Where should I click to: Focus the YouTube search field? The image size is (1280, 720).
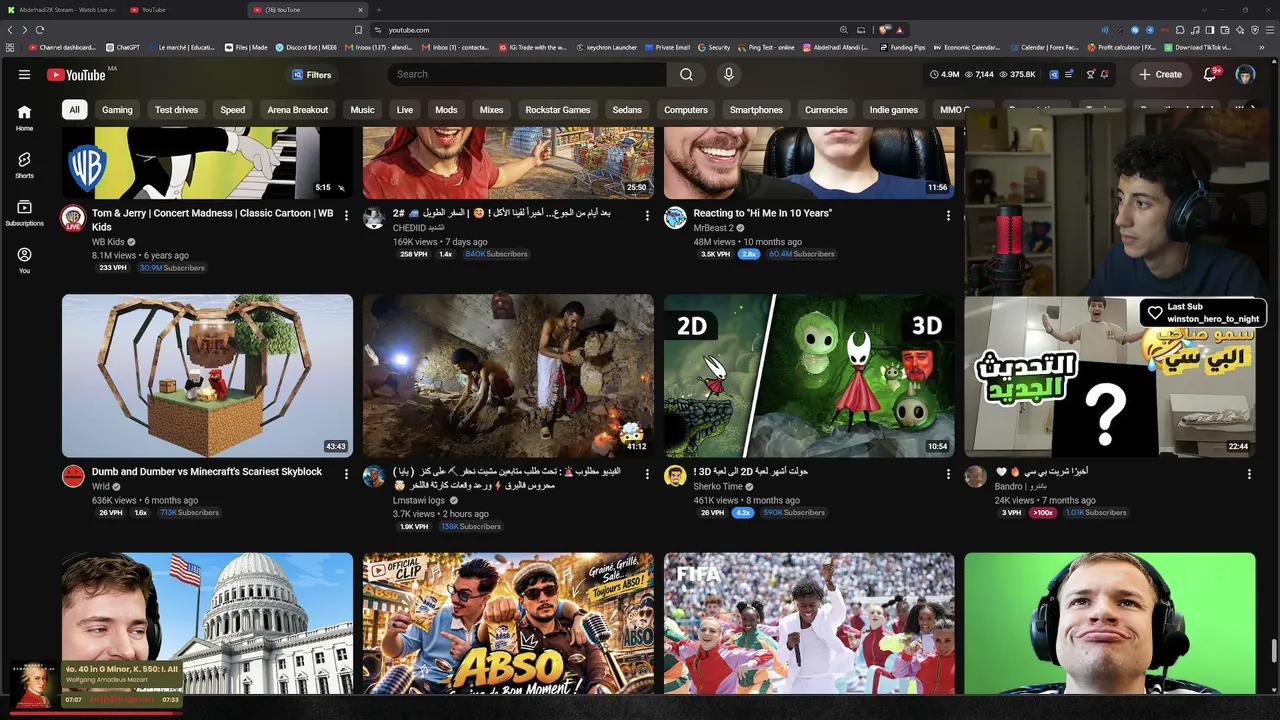tap(525, 74)
